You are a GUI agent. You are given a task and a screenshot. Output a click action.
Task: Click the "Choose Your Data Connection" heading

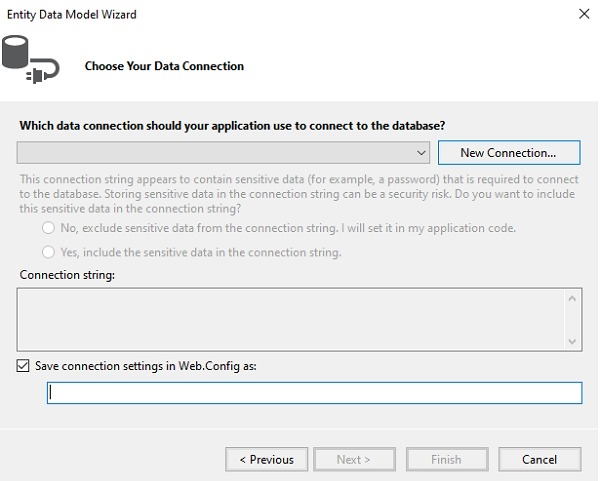point(164,66)
